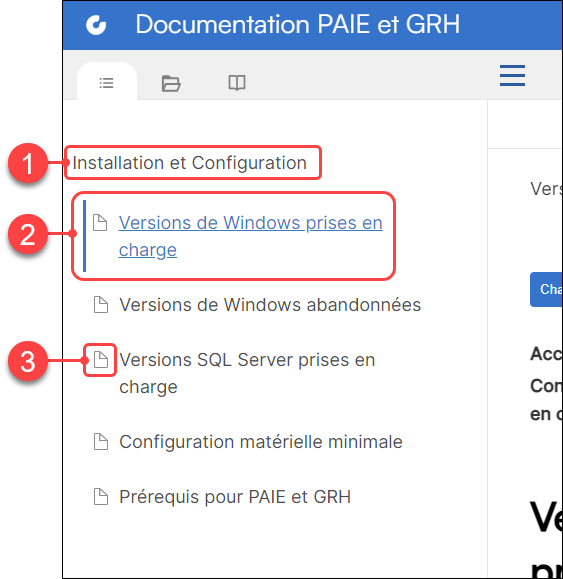The width and height of the screenshot is (563, 579).
Task: Open the Versions de Windows prises en charge link
Action: tap(250, 236)
